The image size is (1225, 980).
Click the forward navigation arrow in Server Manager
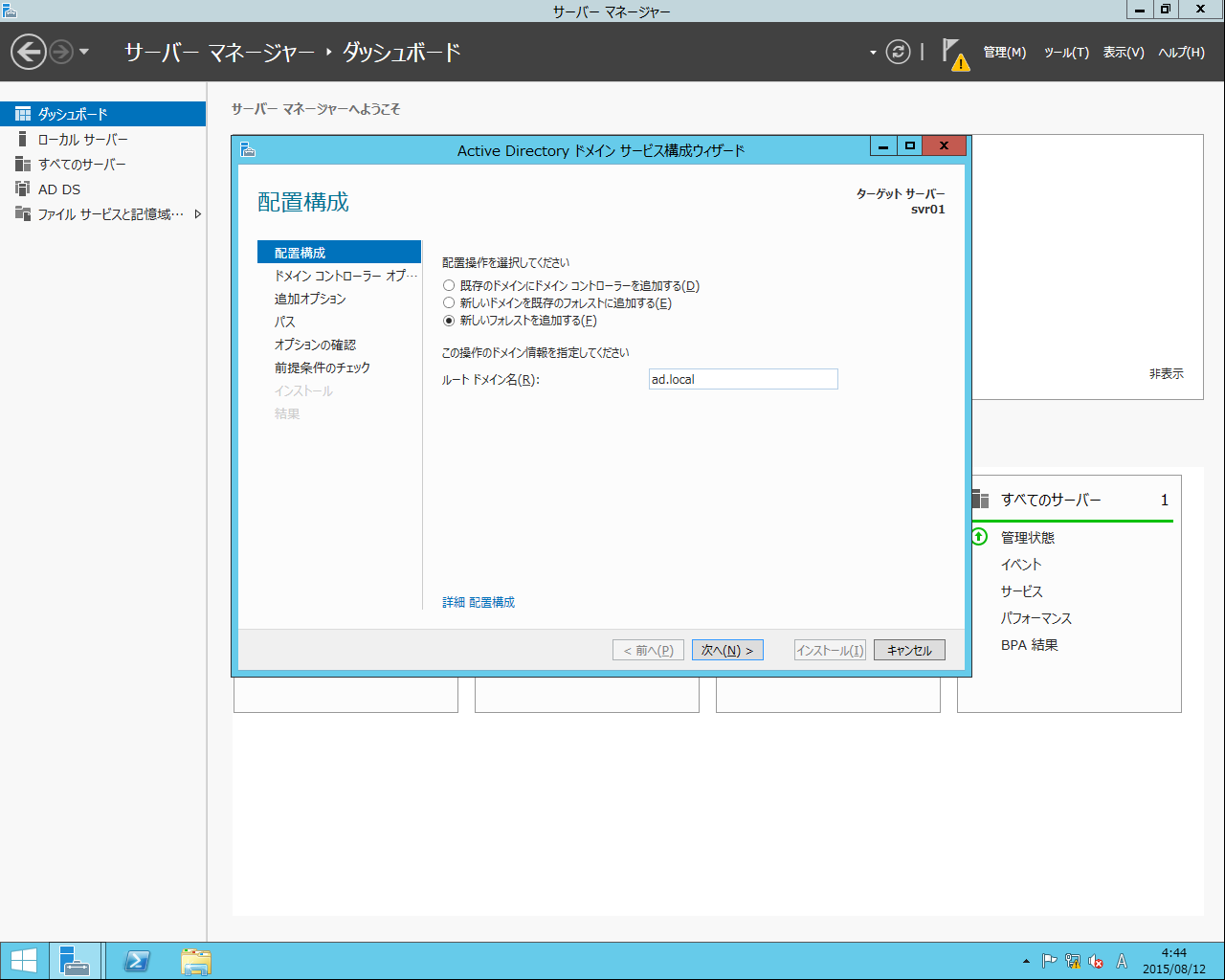pos(61,52)
